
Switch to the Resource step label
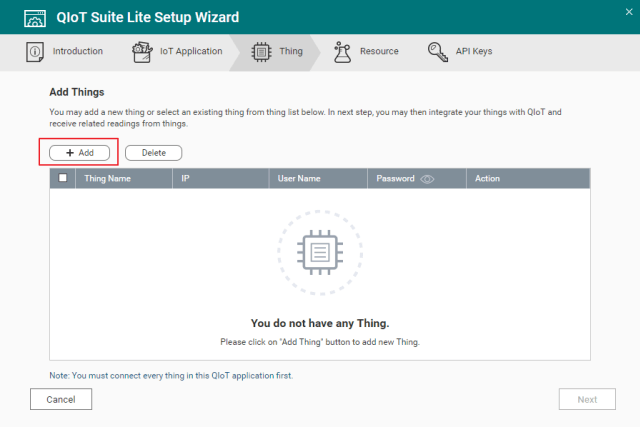point(379,51)
